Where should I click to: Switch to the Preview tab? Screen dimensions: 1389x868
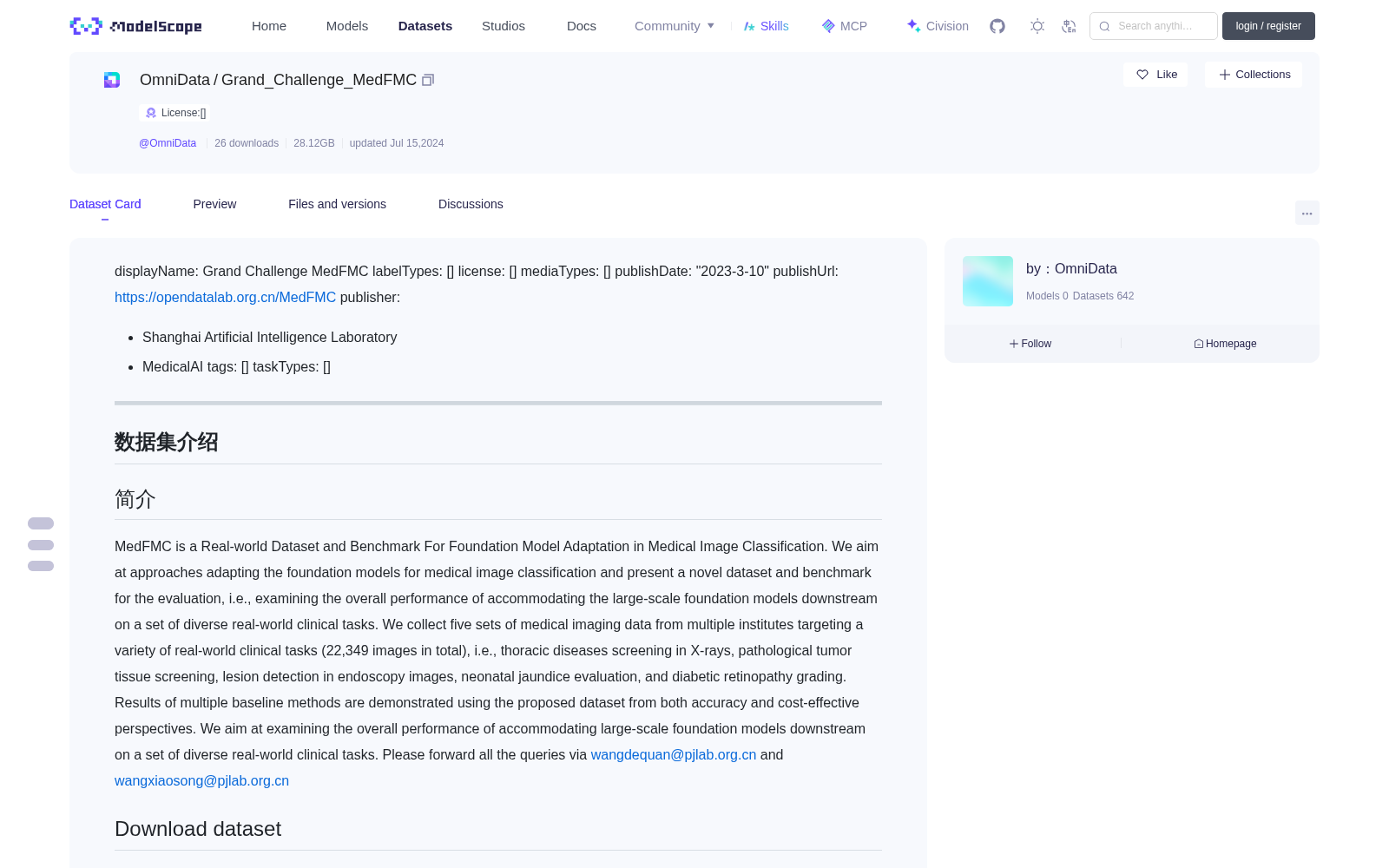[x=214, y=204]
